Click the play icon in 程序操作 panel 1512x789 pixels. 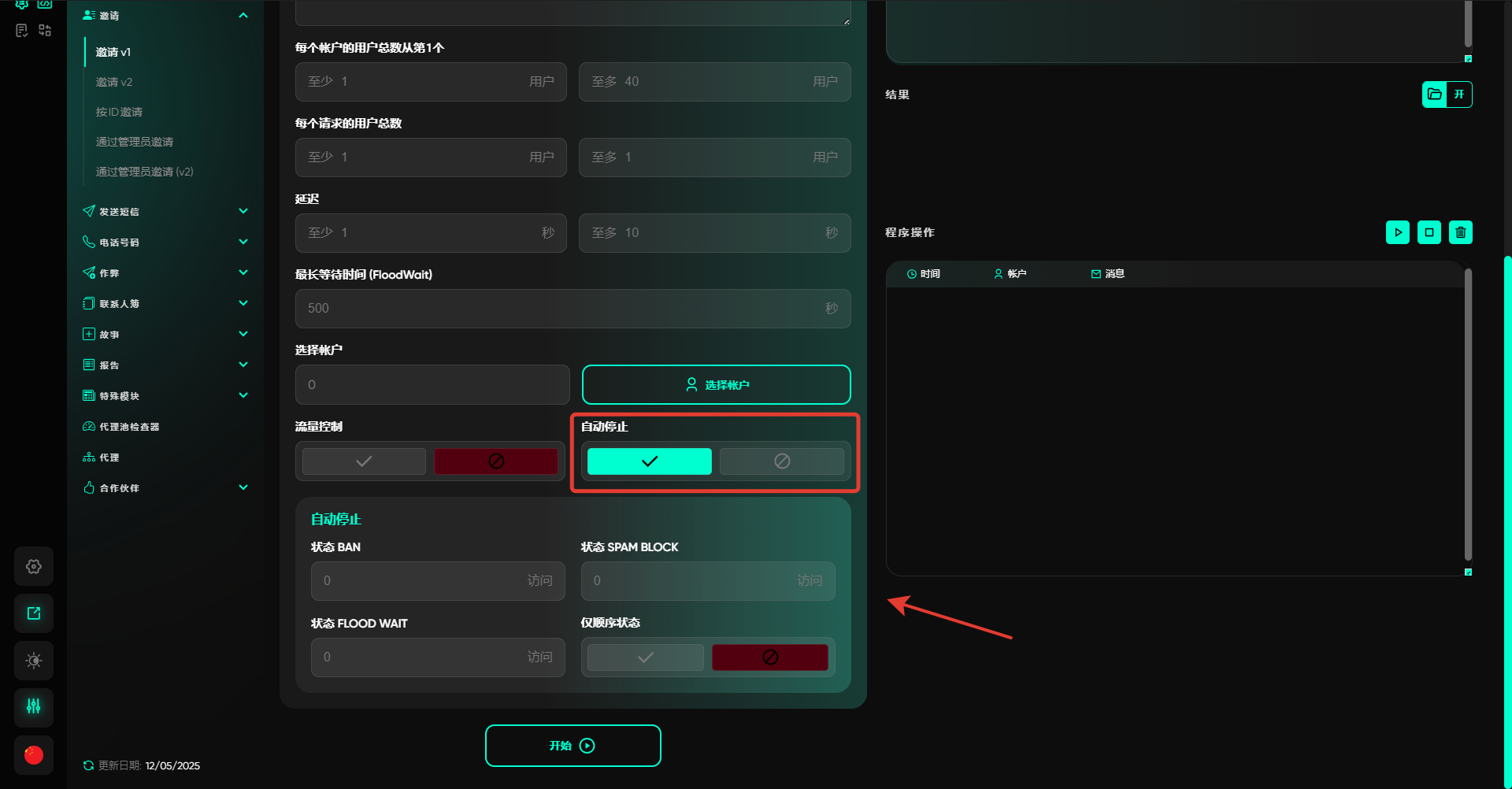[x=1397, y=232]
